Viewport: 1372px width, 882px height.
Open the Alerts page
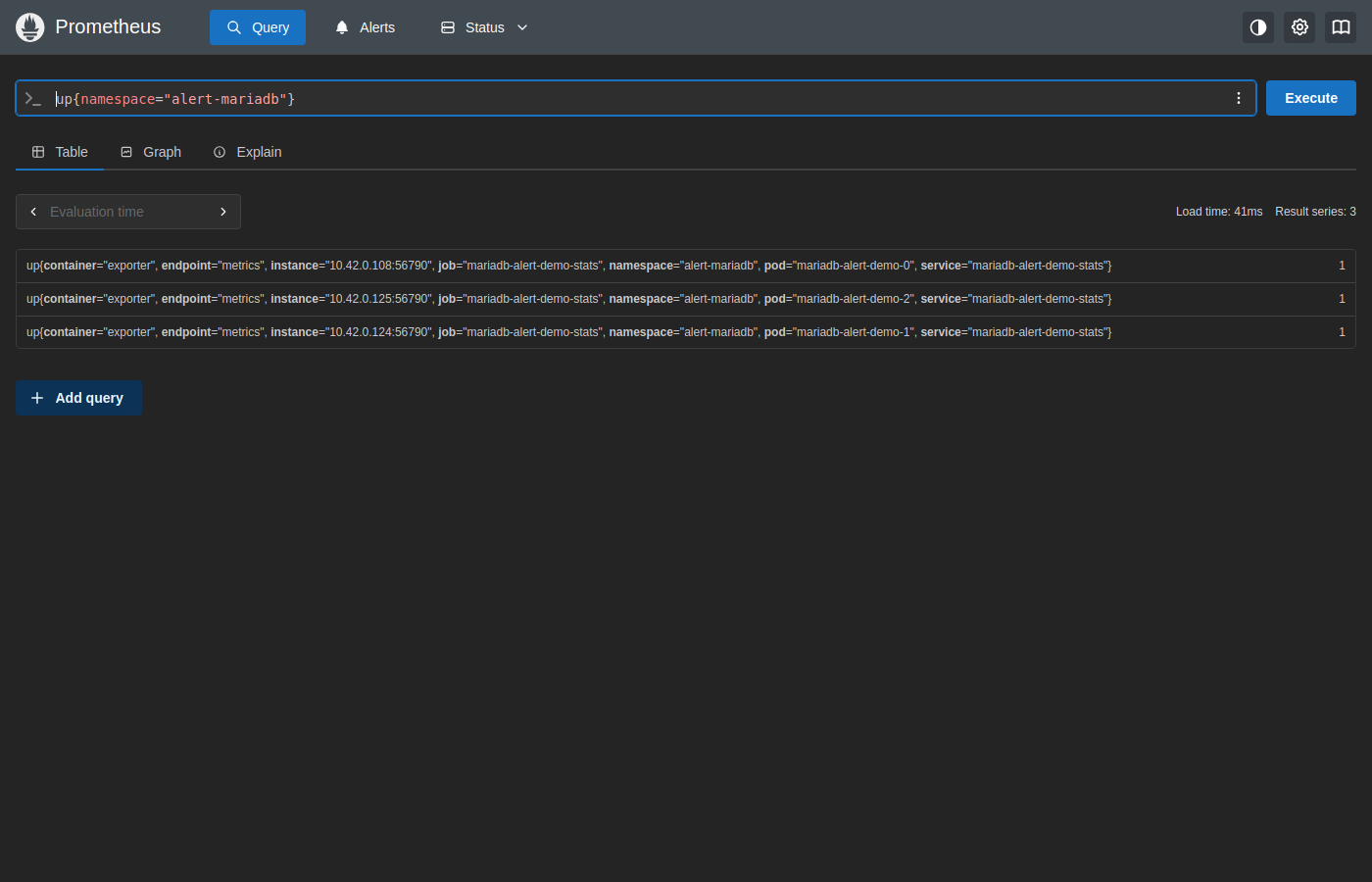pos(365,27)
